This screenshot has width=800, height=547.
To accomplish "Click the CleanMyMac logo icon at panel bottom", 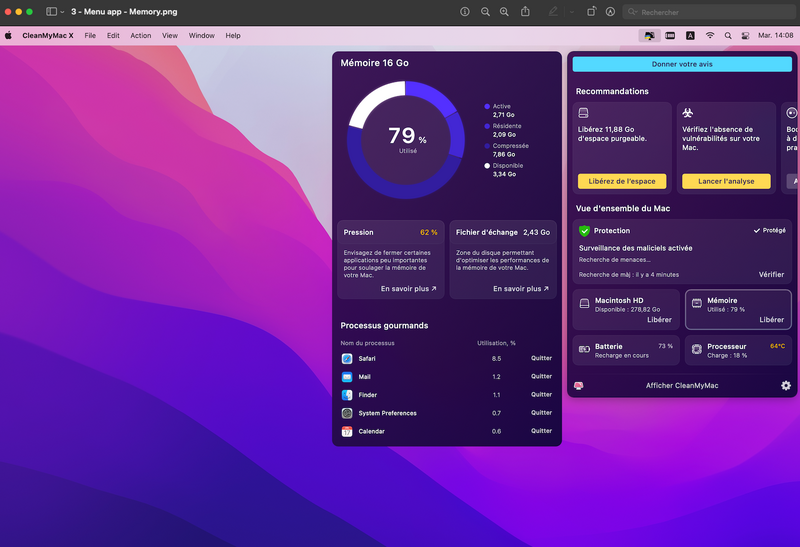I will click(x=579, y=386).
